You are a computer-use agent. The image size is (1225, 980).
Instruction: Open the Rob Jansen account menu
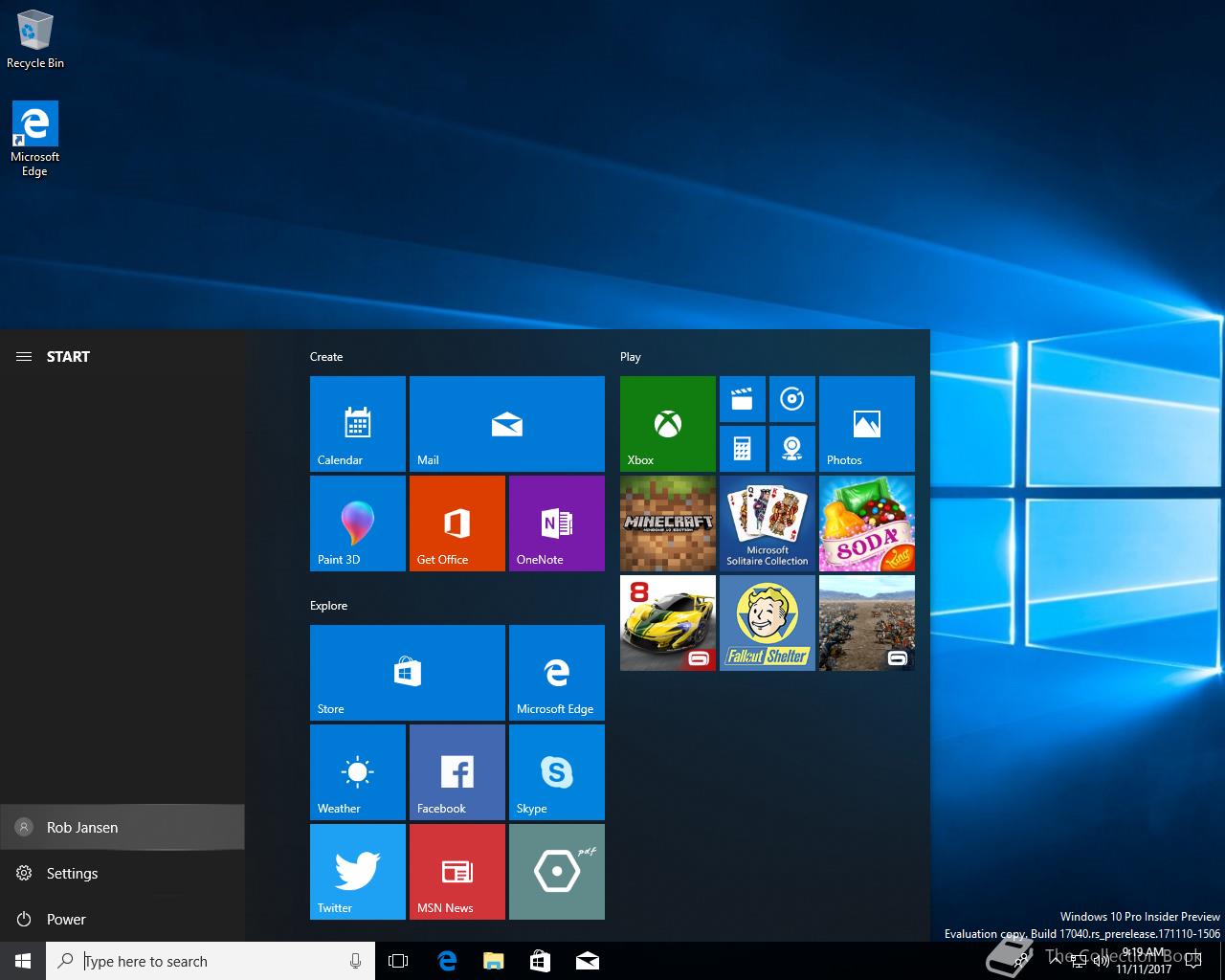[122, 827]
